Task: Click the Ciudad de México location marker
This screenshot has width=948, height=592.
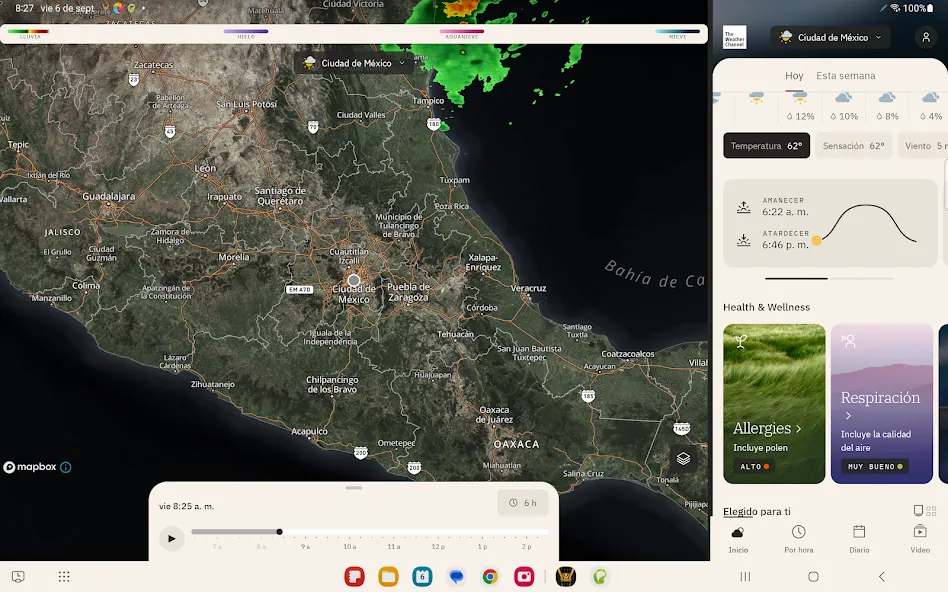Action: [x=354, y=280]
